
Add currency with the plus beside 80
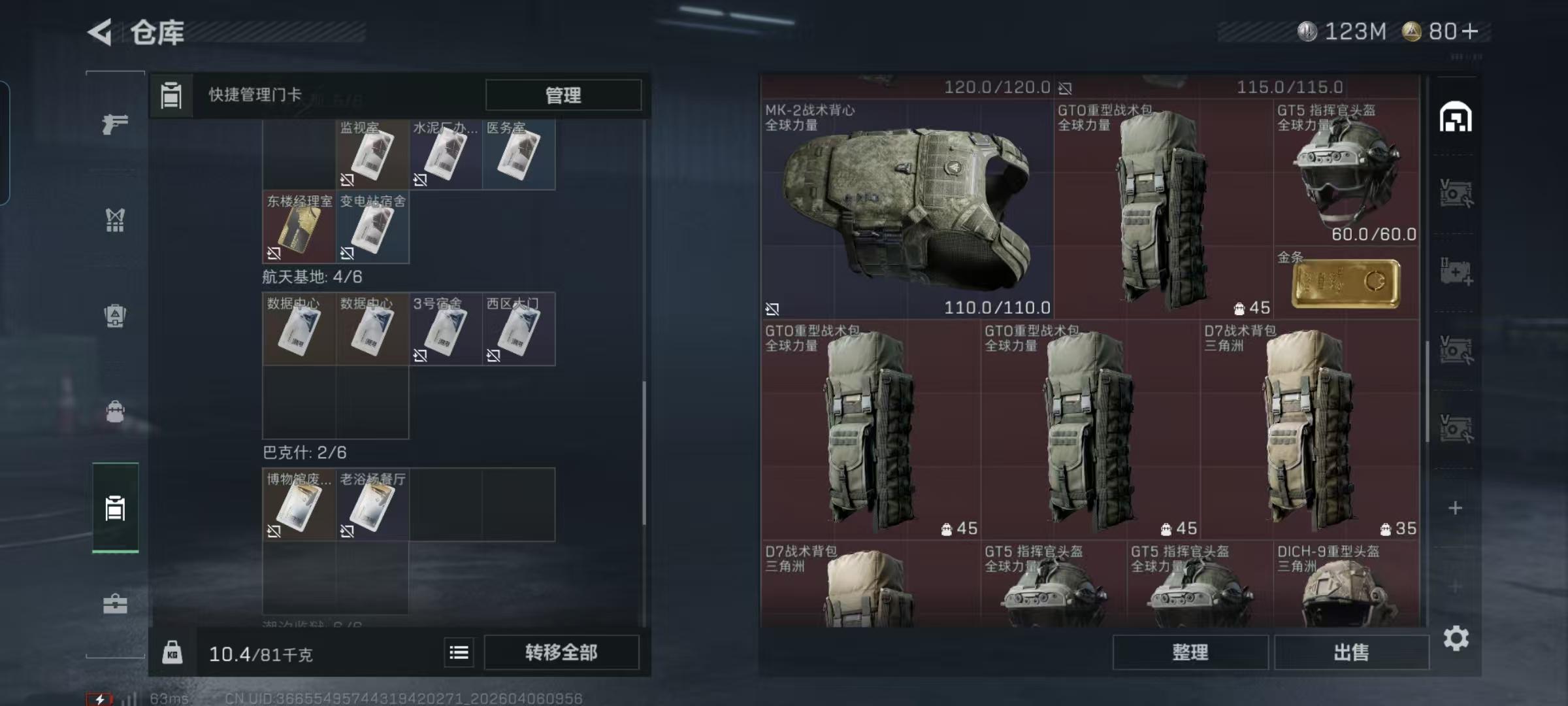(1470, 31)
